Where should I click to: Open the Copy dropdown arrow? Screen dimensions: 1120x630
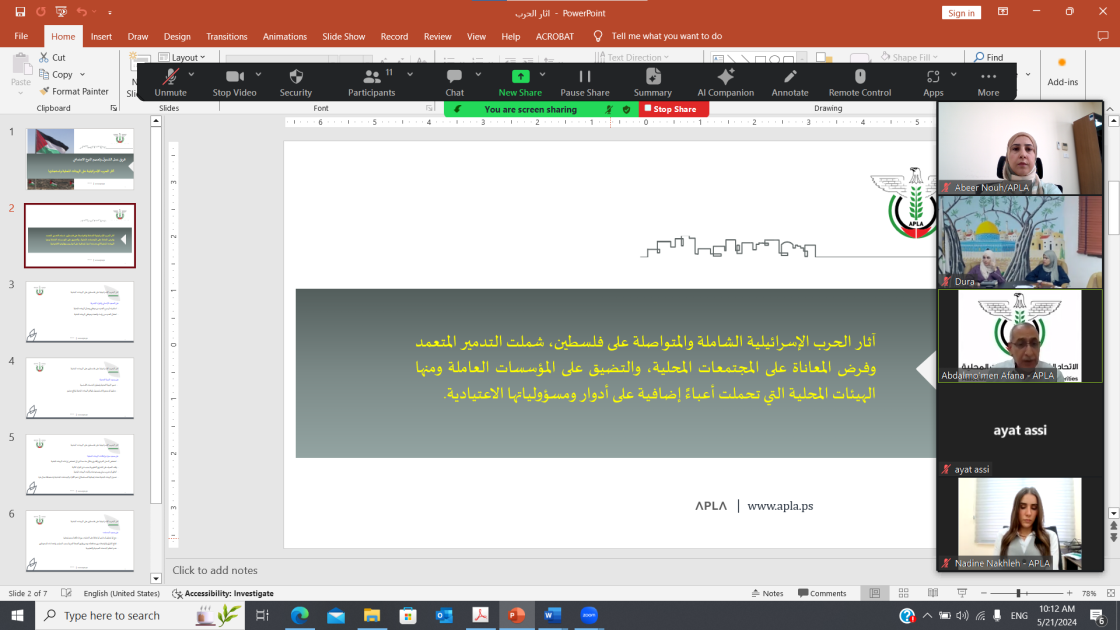82,75
